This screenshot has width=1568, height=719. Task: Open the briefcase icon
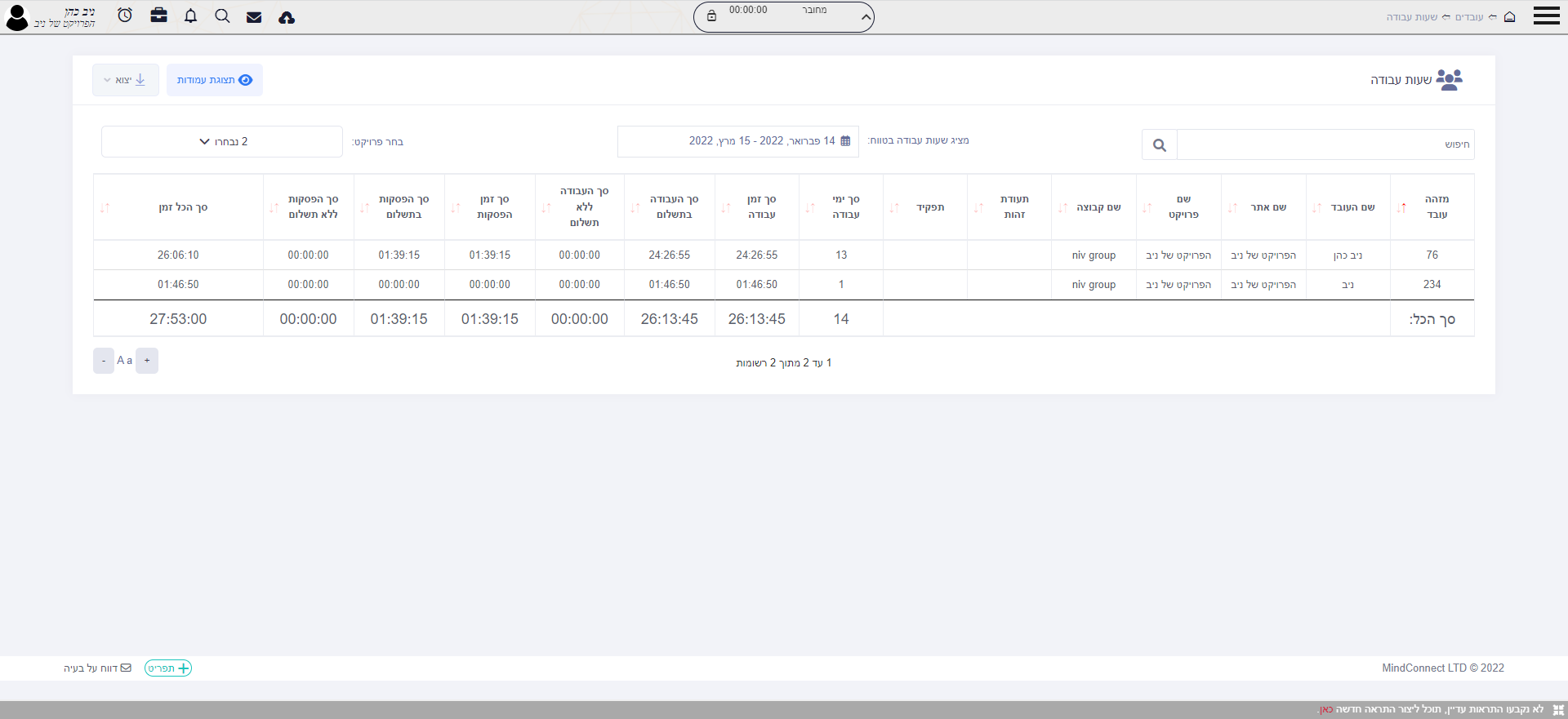click(158, 16)
